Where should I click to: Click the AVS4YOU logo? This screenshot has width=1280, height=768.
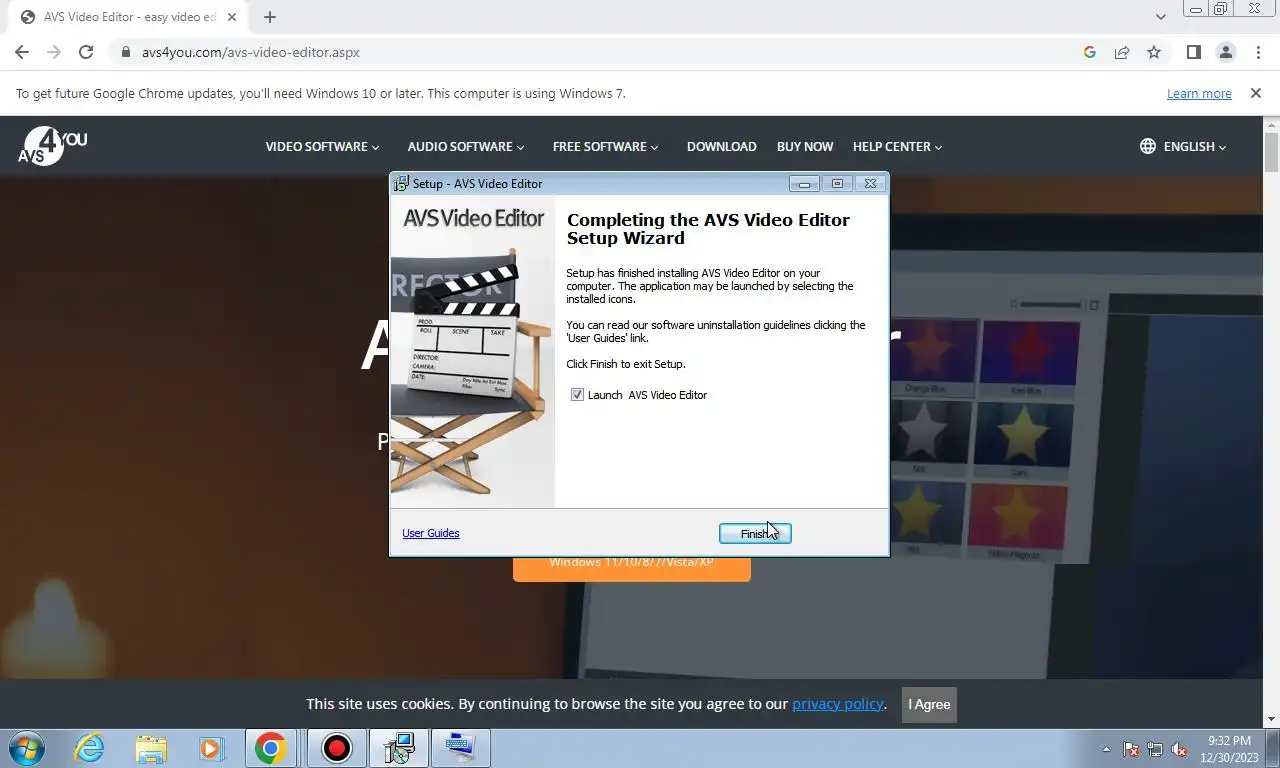tap(52, 146)
